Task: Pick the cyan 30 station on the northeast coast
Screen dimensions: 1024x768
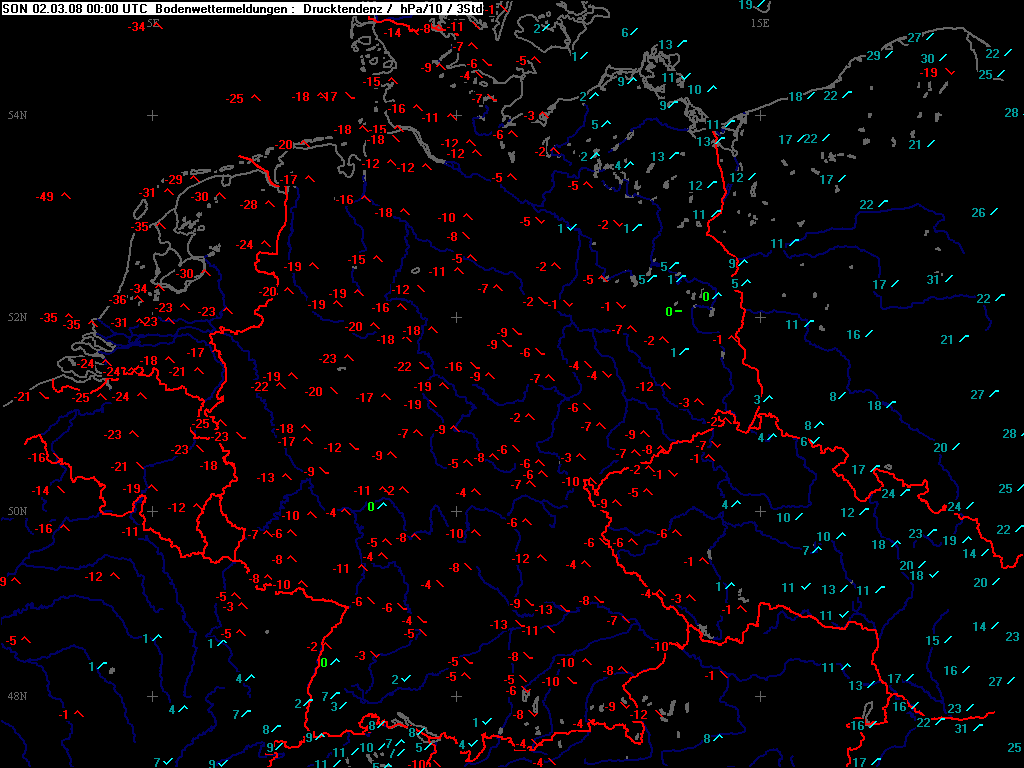Action: click(927, 59)
